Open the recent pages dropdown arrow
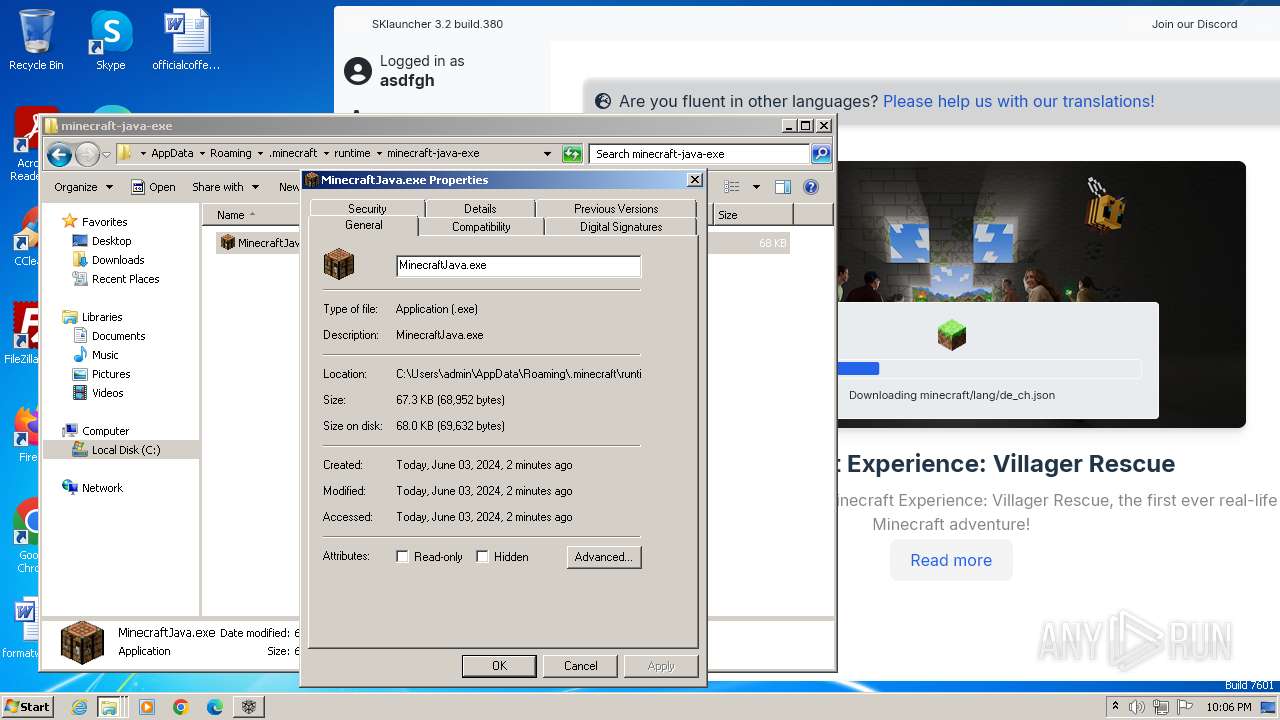 pos(106,155)
